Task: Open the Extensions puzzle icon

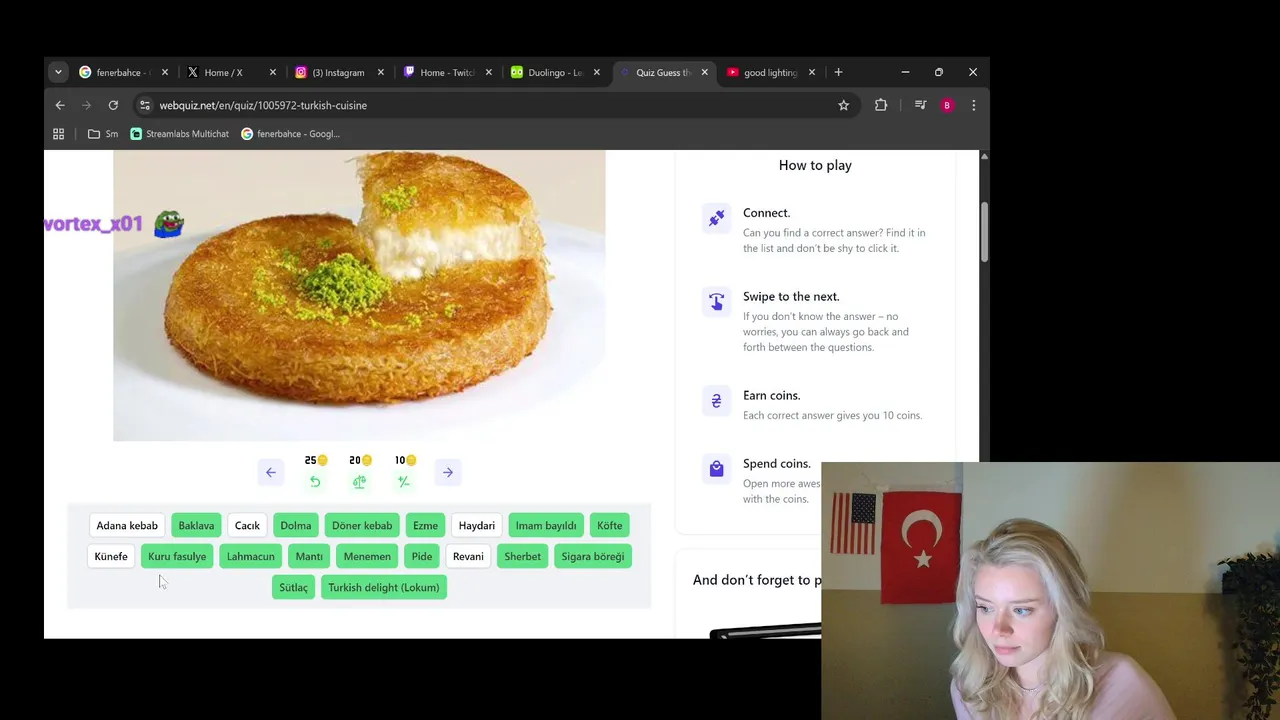Action: click(x=881, y=105)
